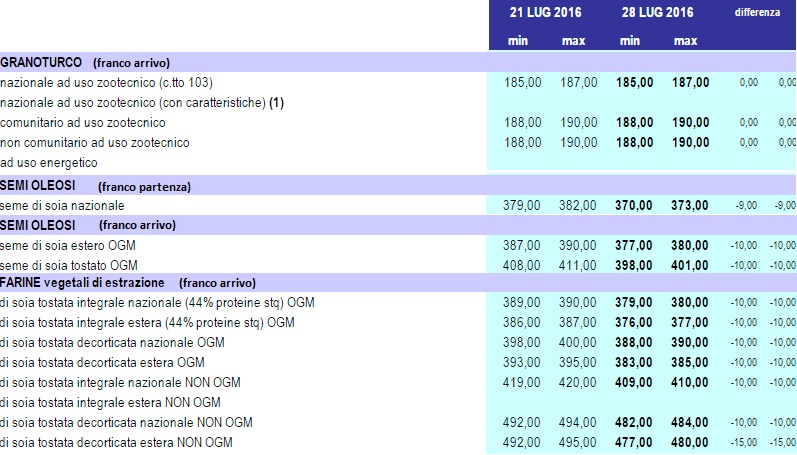Click the bold '484,00' cell
This screenshot has height=455, width=797.
[689, 422]
